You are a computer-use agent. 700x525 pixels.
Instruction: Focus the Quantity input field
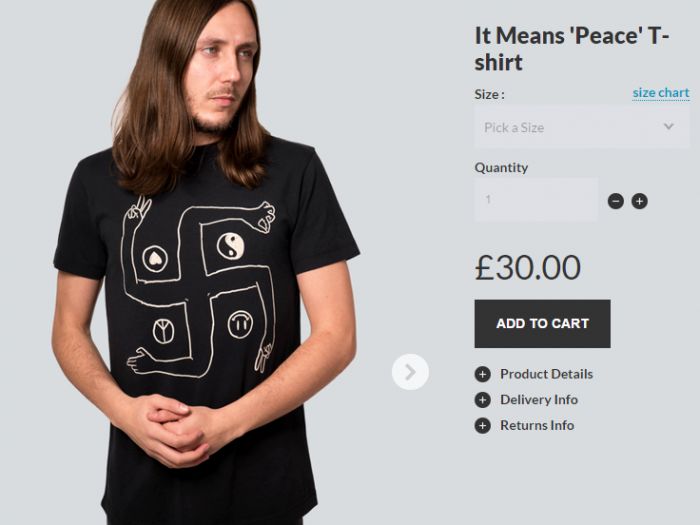pos(536,200)
